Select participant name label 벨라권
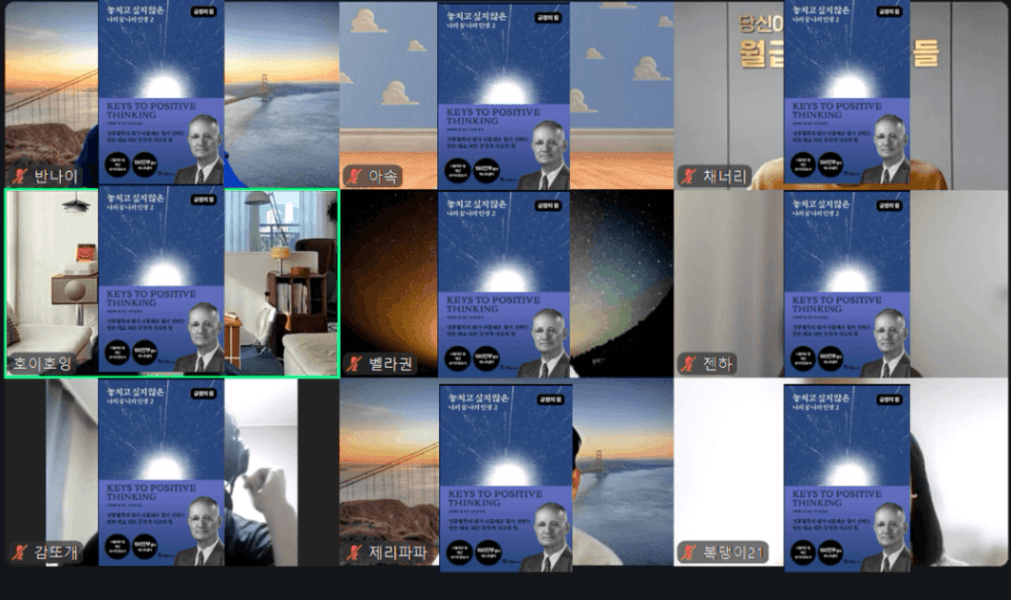The image size is (1011, 600). [x=390, y=364]
